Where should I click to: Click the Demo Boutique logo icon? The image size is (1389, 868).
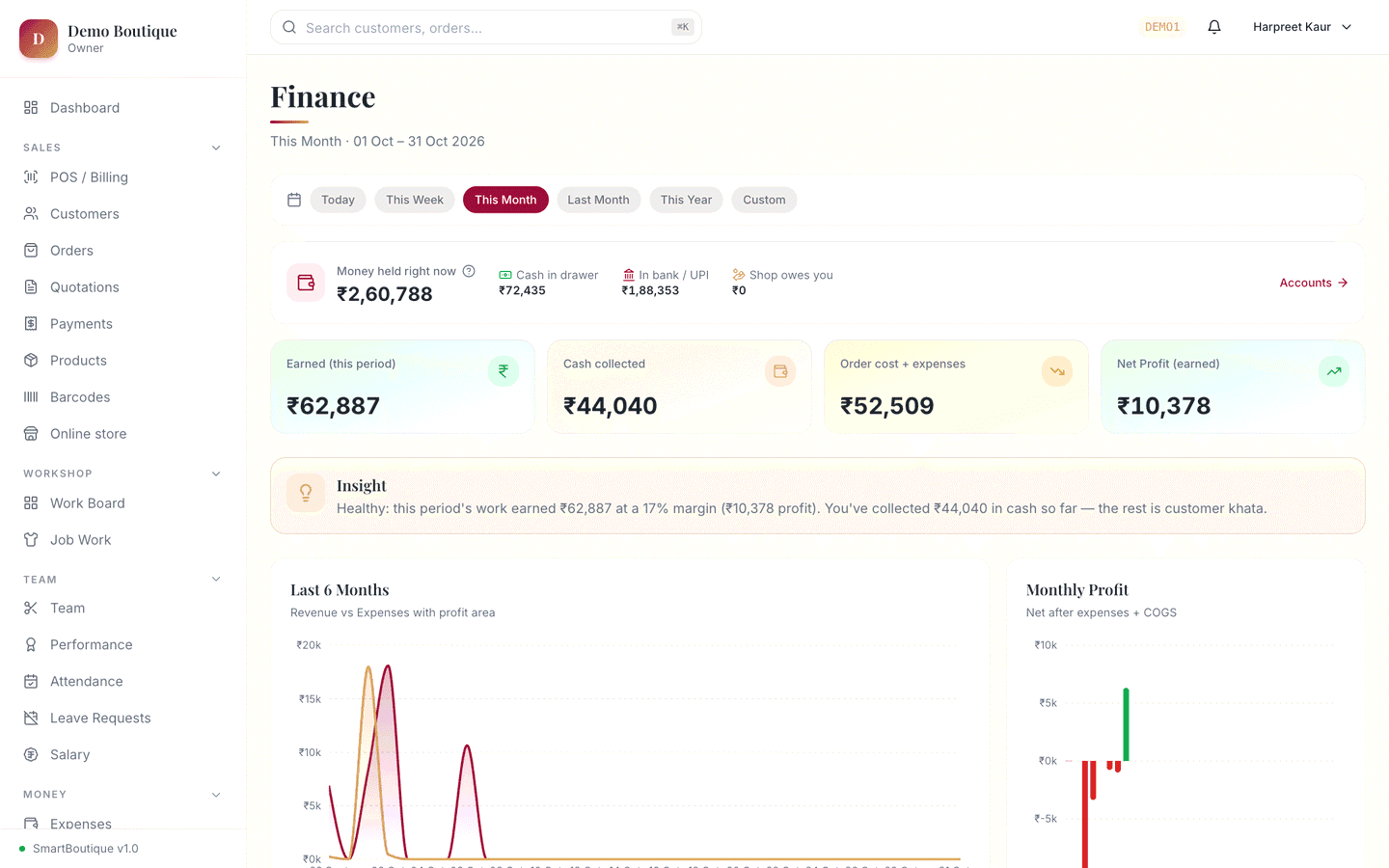click(39, 39)
